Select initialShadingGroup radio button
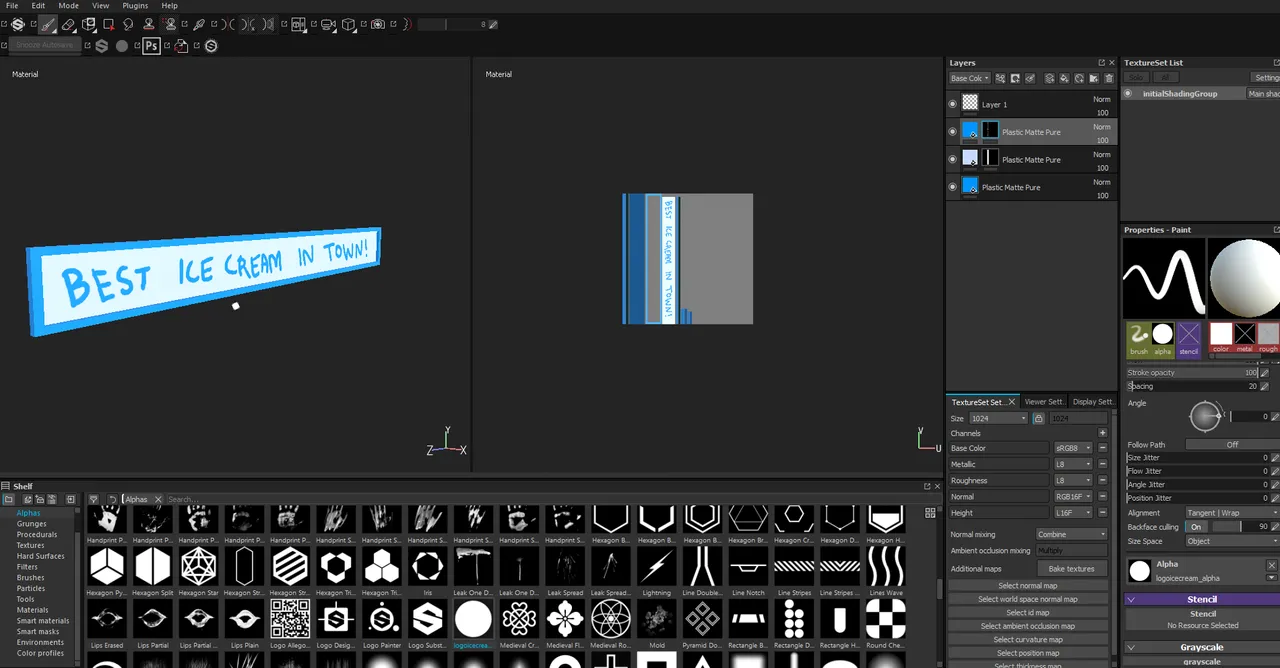 tap(1128, 94)
